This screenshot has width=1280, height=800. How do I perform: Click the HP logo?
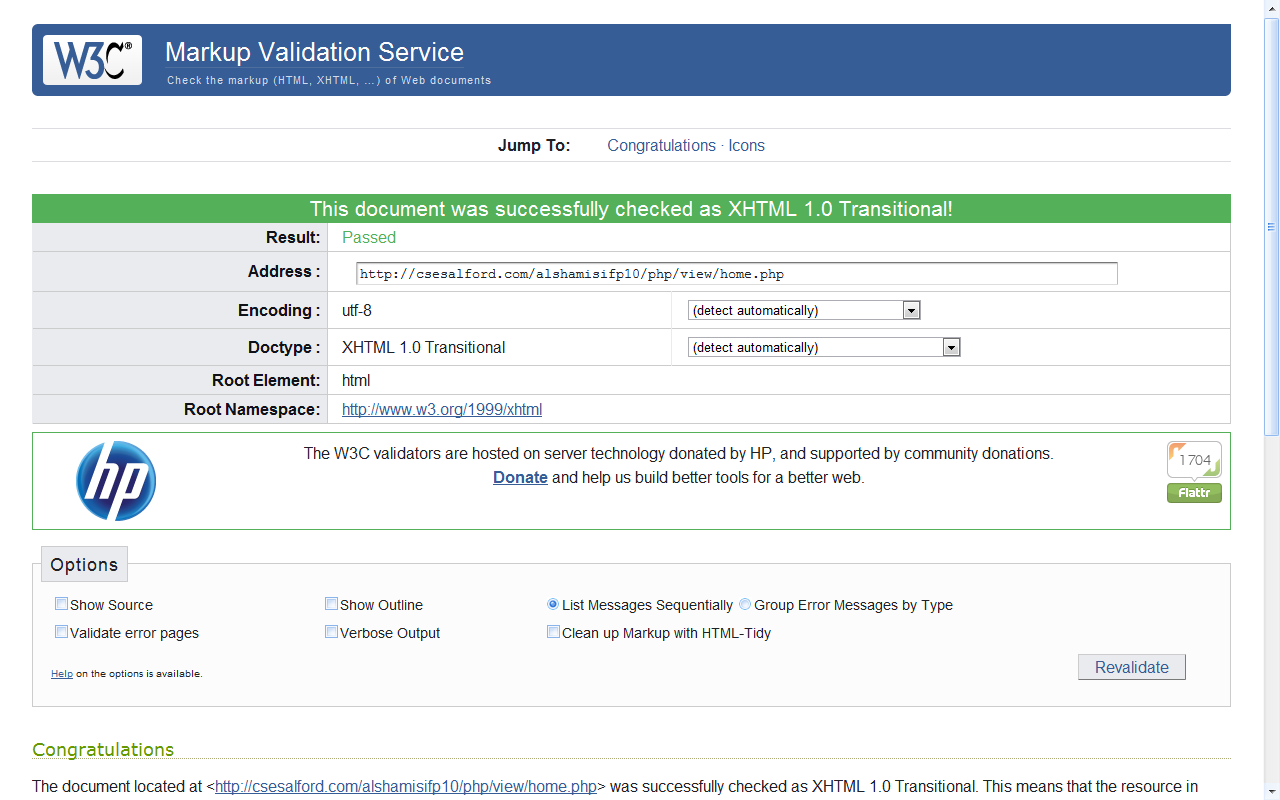pyautogui.click(x=117, y=481)
